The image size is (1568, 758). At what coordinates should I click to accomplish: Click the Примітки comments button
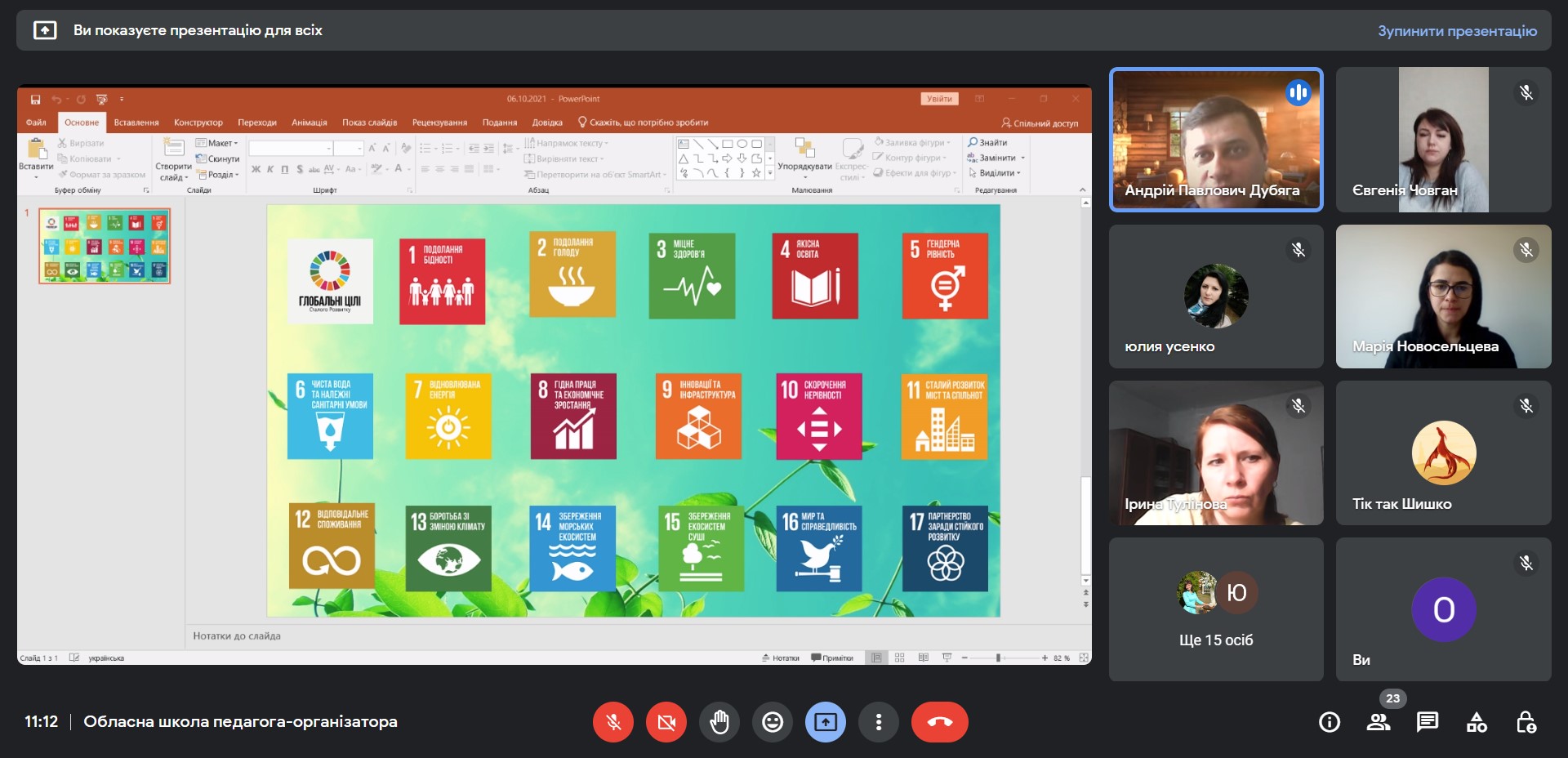click(832, 658)
